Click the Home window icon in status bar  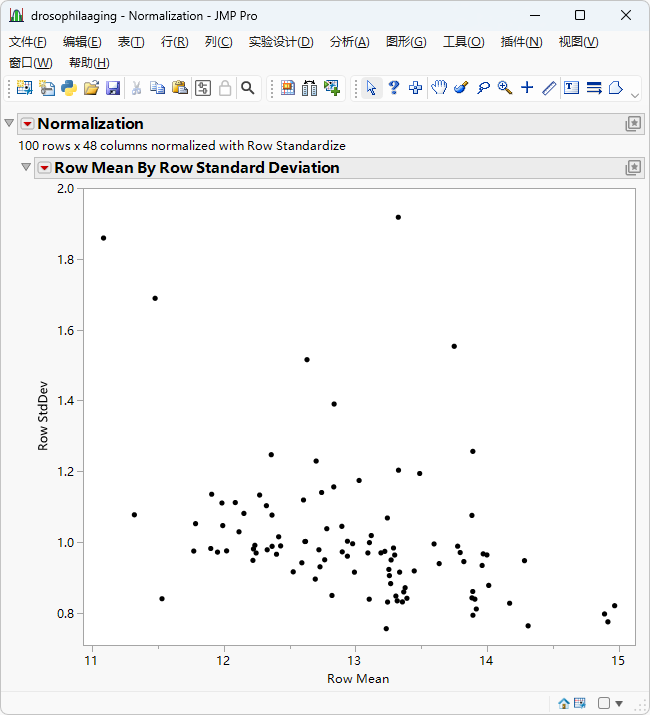point(564,704)
